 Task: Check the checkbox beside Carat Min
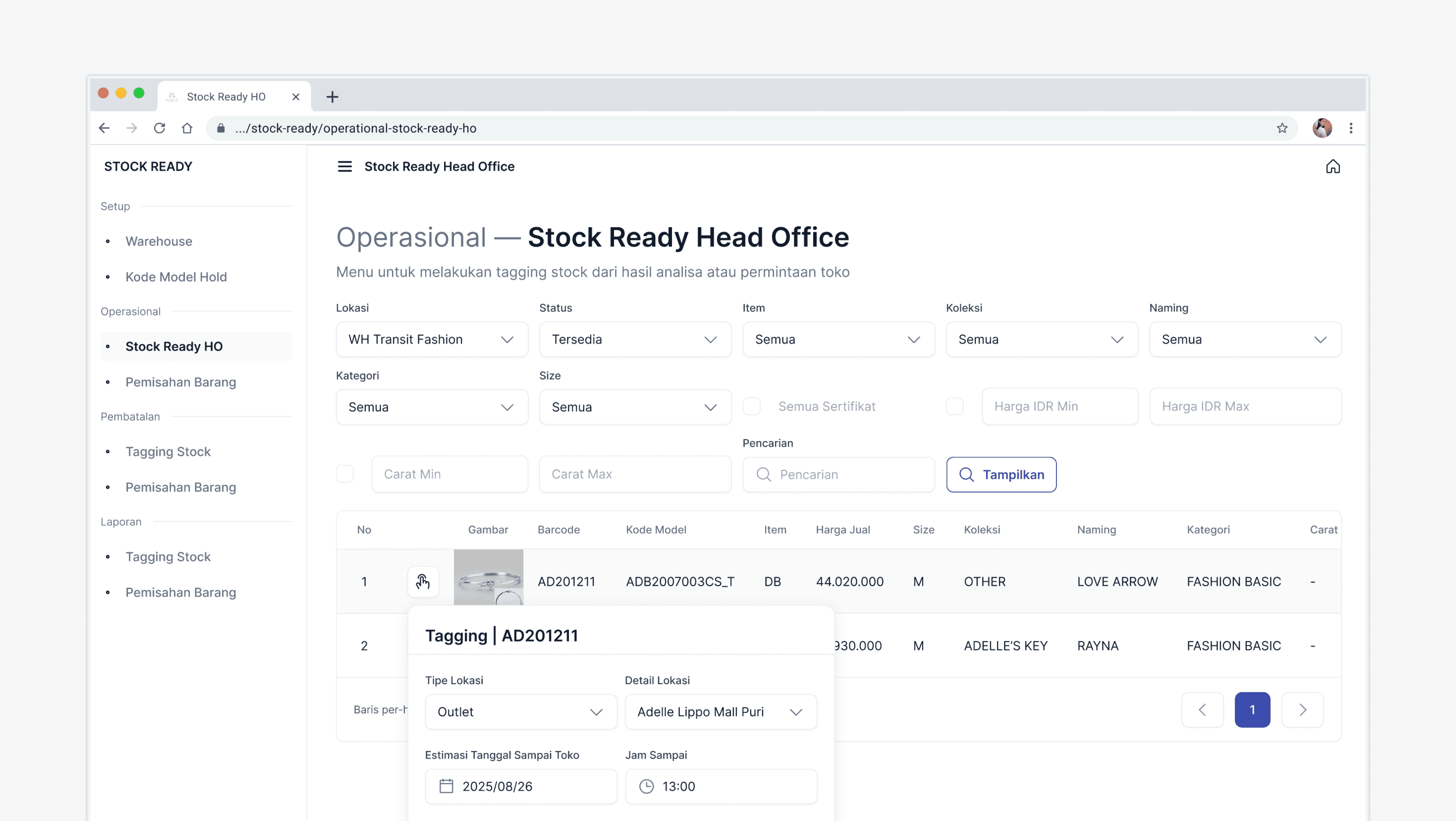345,474
